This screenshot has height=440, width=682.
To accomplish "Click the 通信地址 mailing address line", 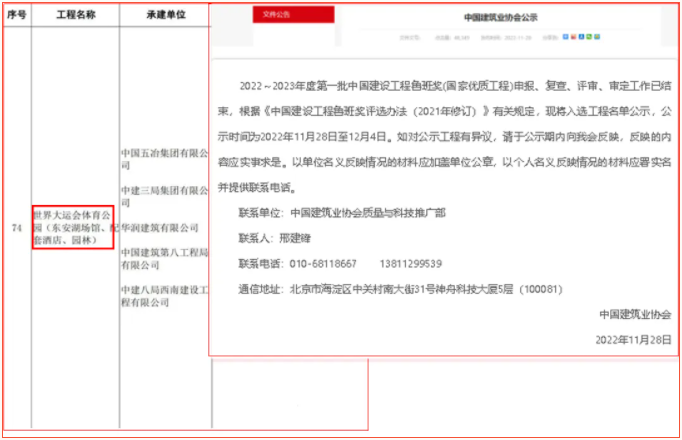I will [400, 289].
